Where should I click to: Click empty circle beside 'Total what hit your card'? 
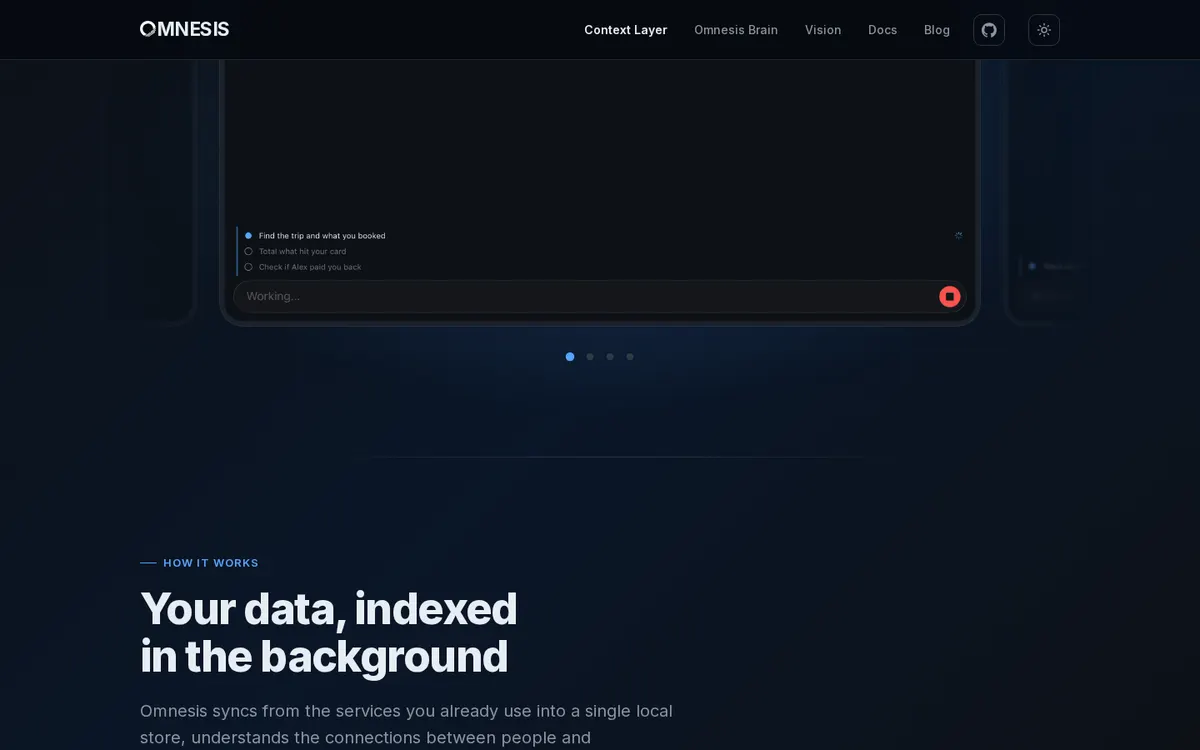[248, 251]
